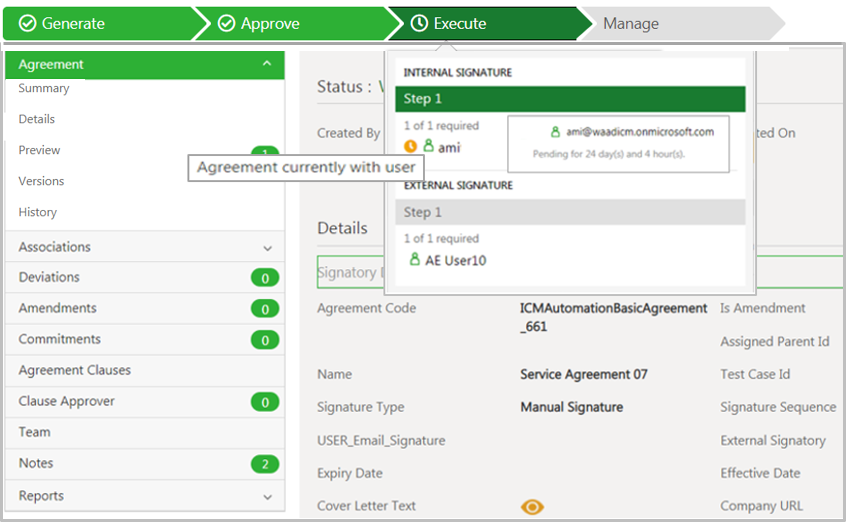Screen dimensions: 849x526
Task: Select External Signature Step 1 header
Action: 570,212
